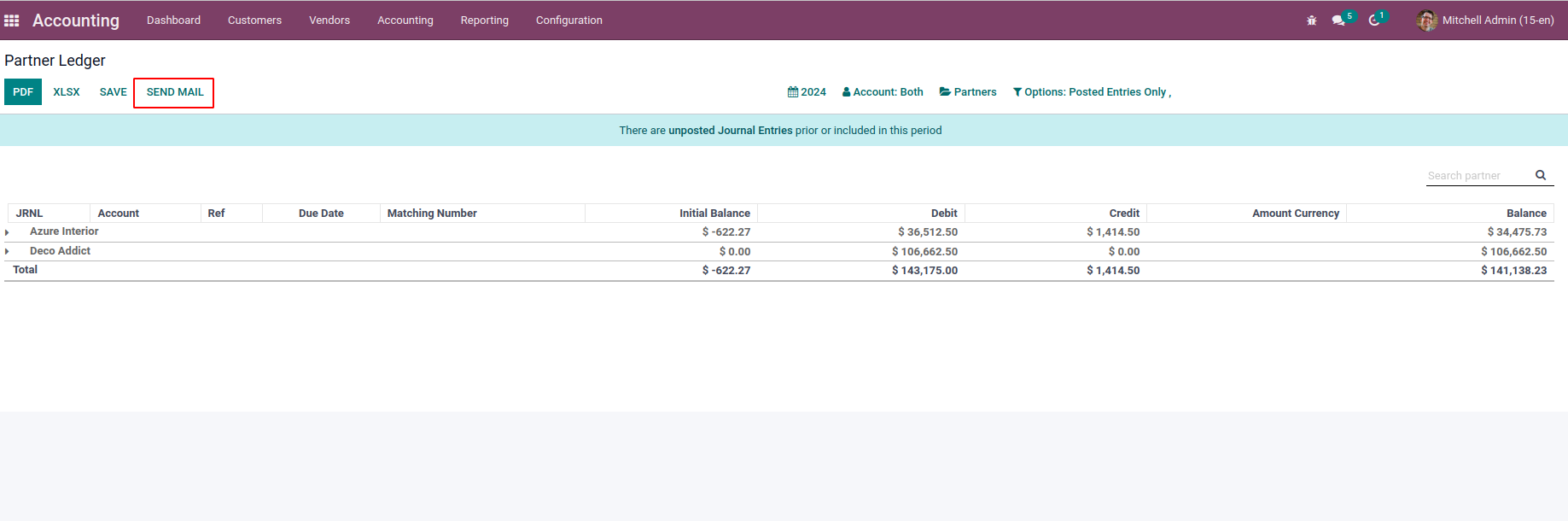This screenshot has width=1568, height=521.
Task: Open Options: Posted Entries Only dropdown
Action: 1092,92
